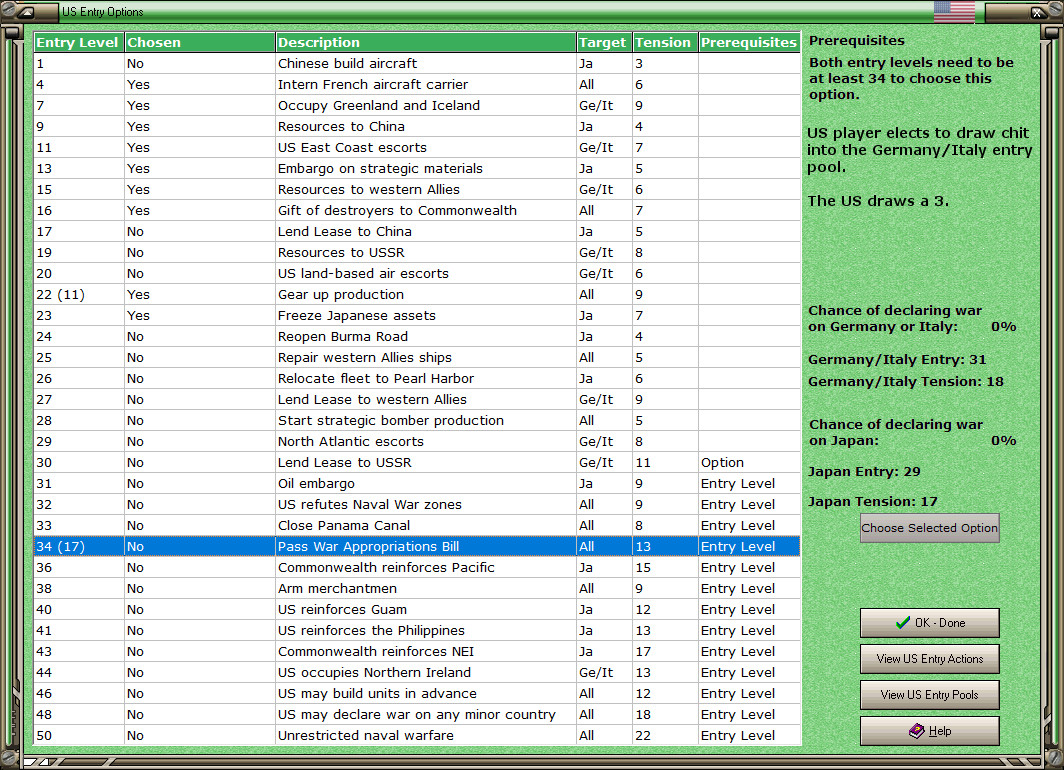
Task: Select the Close Panama Canal row
Action: click(417, 526)
